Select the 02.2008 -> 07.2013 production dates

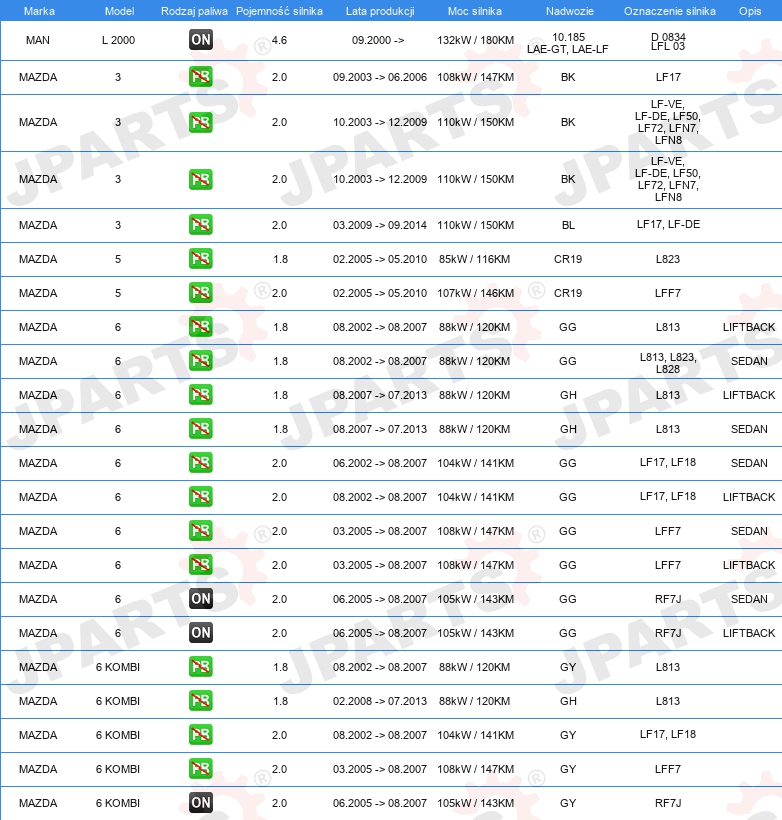click(380, 701)
